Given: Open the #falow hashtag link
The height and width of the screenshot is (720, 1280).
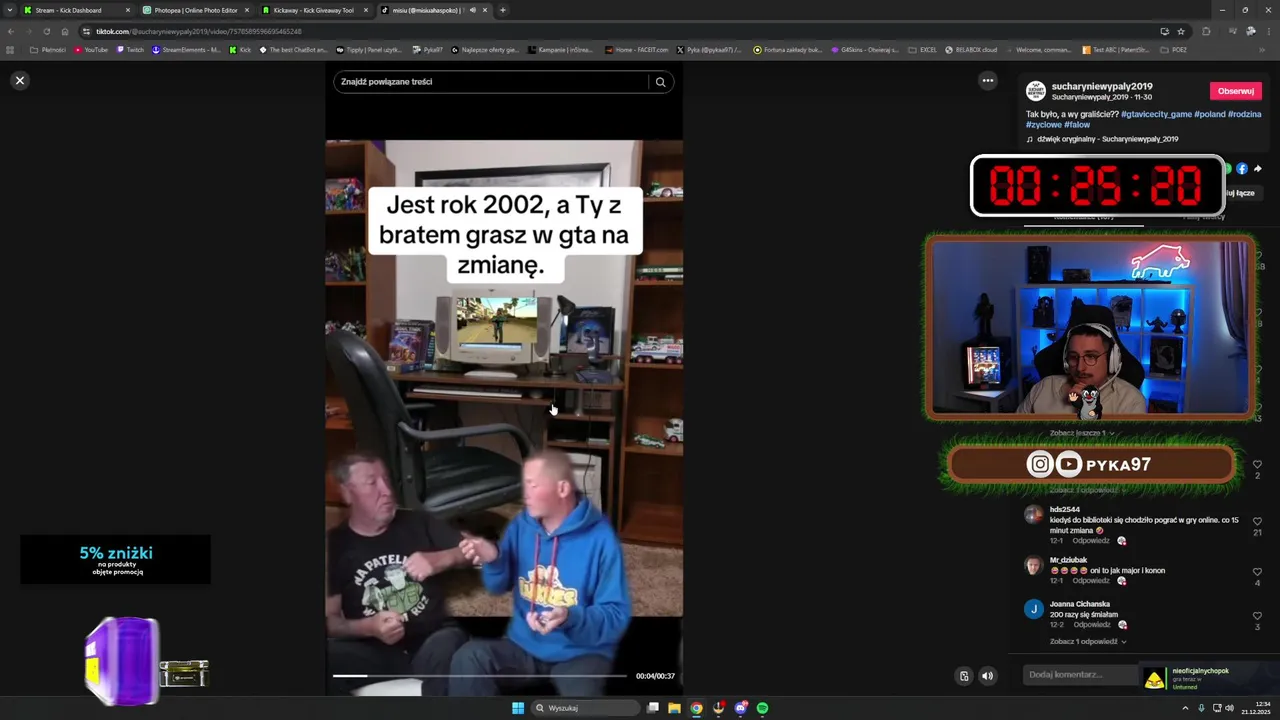Looking at the screenshot, I should 1077,125.
